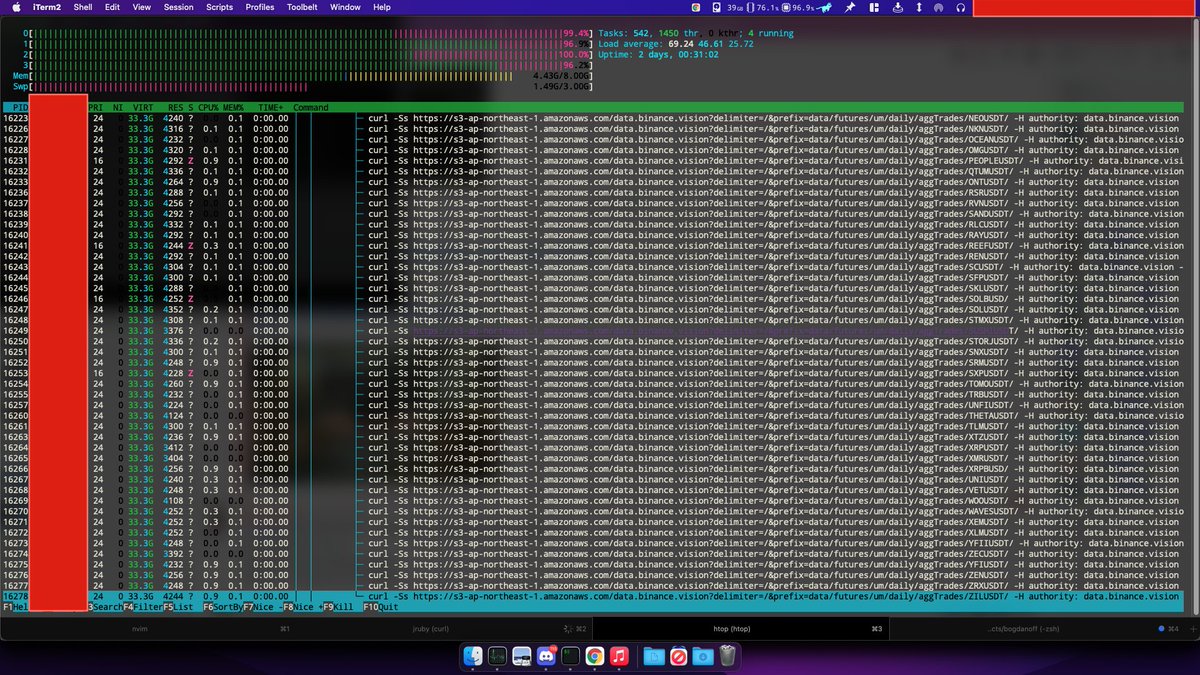Open the Session menu
Image resolution: width=1200 pixels, height=675 pixels.
click(x=179, y=7)
